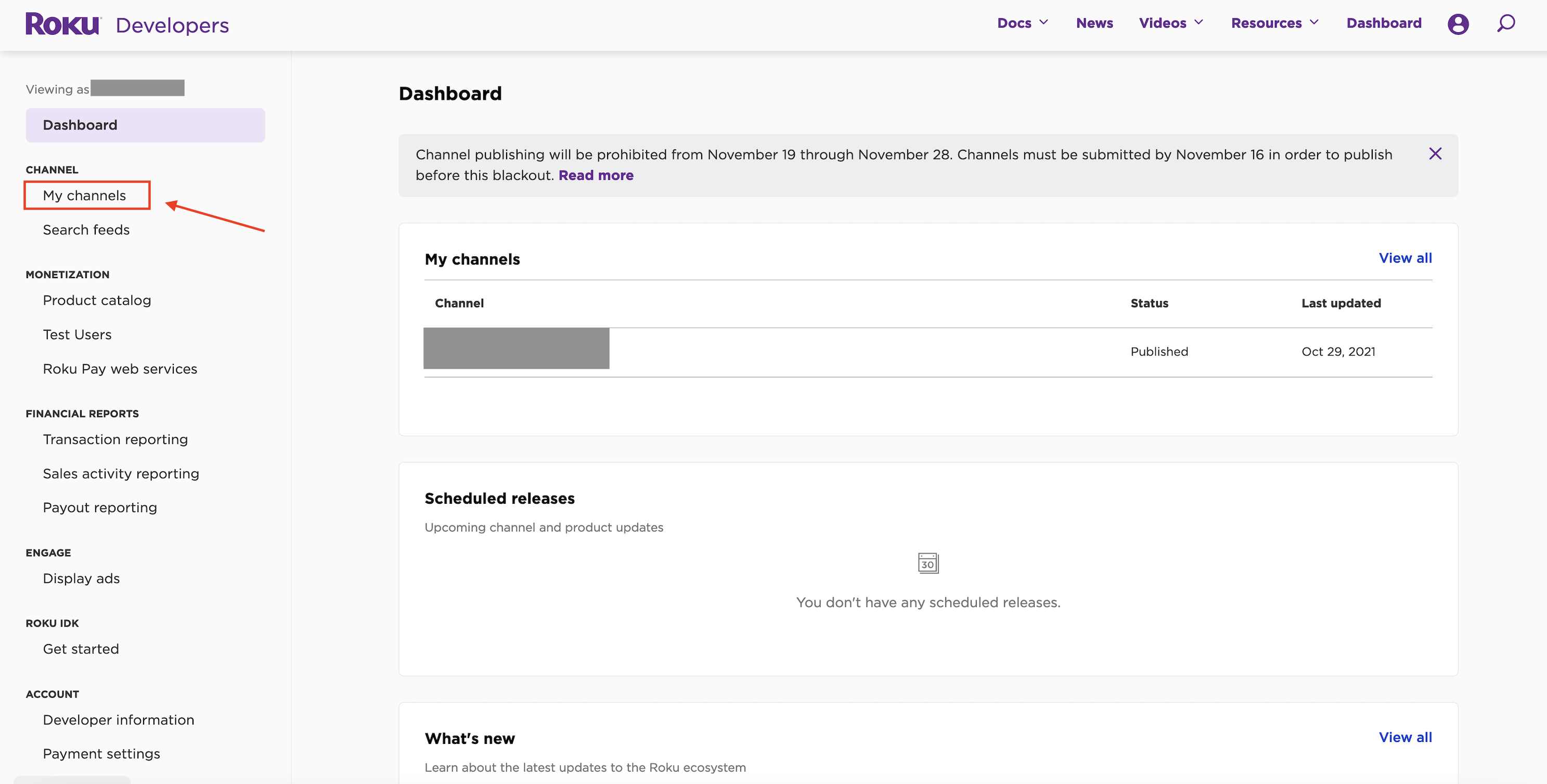Viewport: 1547px width, 784px height.
Task: Click the Read more link
Action: [596, 175]
